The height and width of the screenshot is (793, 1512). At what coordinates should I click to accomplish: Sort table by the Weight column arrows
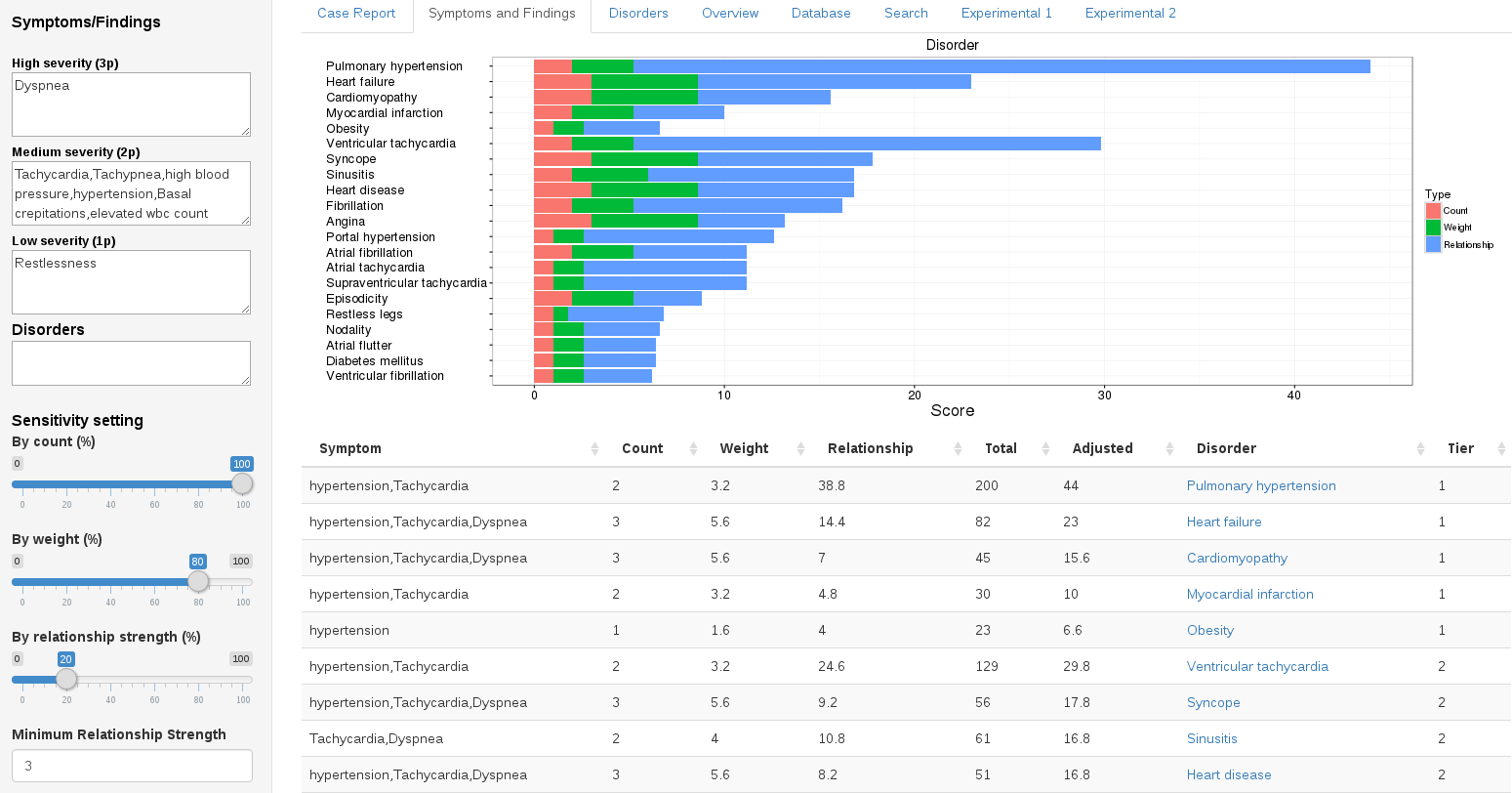[801, 449]
